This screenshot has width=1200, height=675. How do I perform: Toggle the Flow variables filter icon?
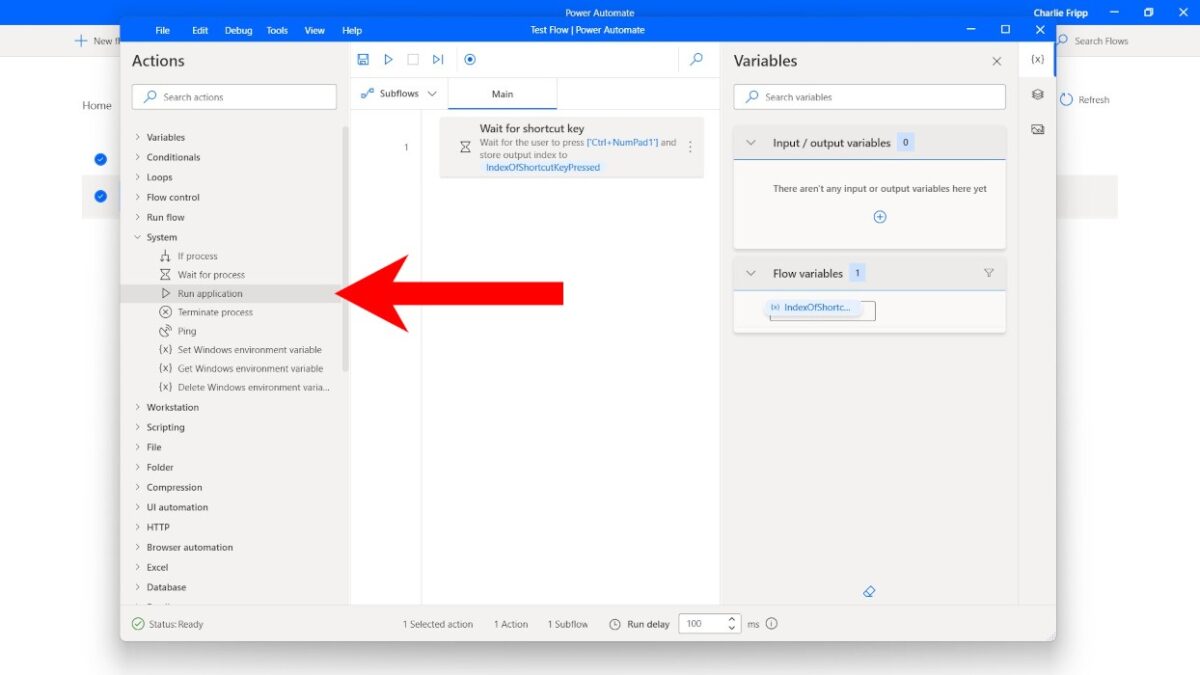click(988, 272)
